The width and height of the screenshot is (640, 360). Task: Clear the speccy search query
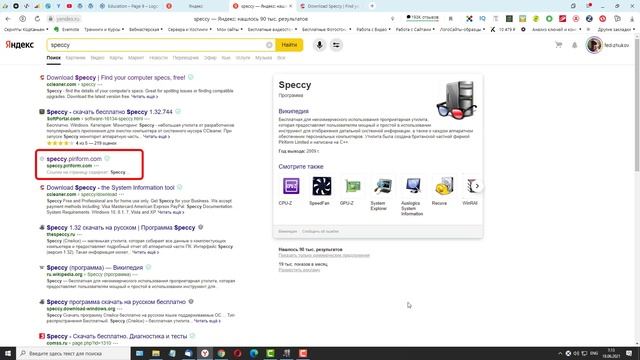(x=269, y=45)
